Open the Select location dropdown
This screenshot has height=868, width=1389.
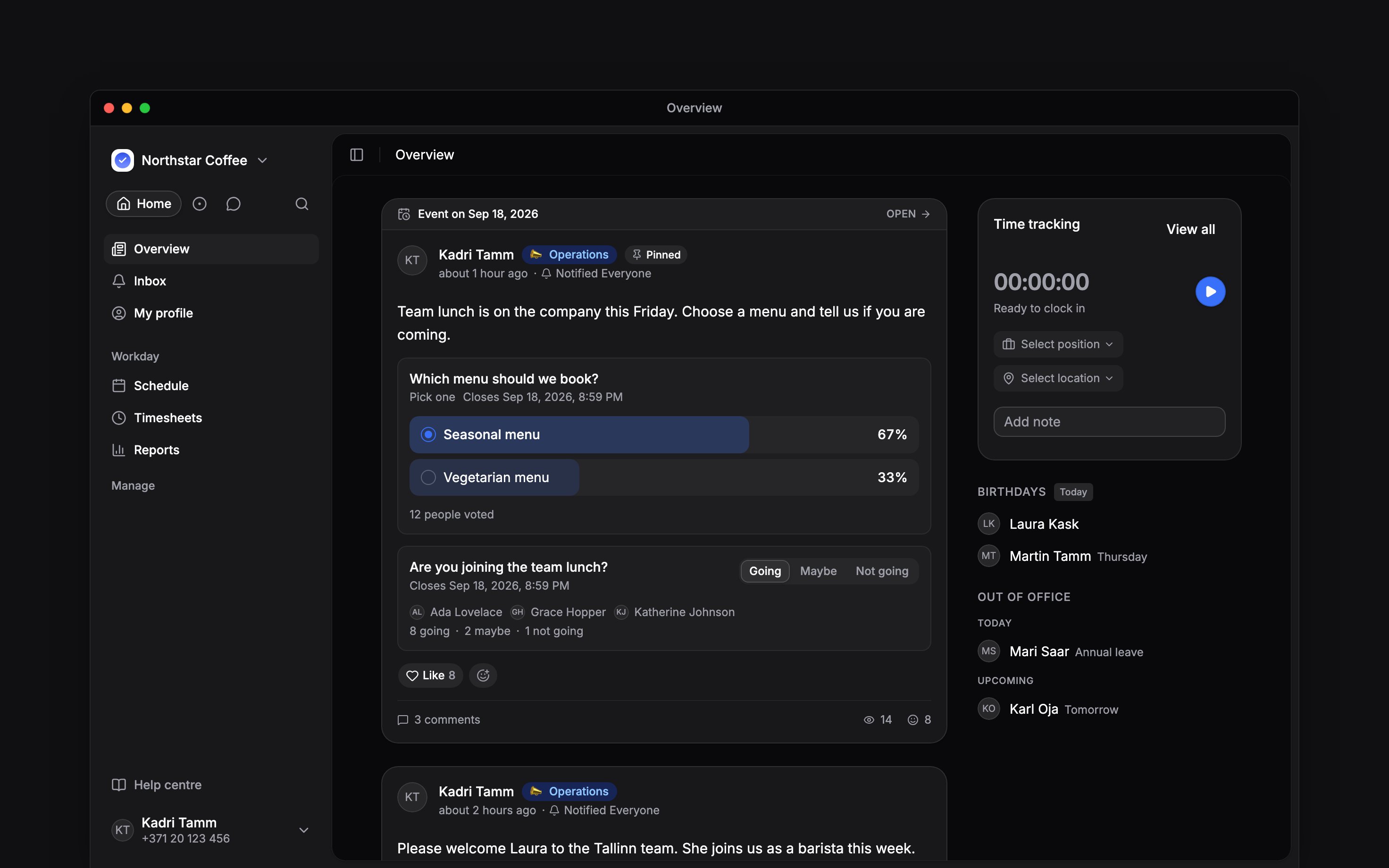pyautogui.click(x=1058, y=378)
